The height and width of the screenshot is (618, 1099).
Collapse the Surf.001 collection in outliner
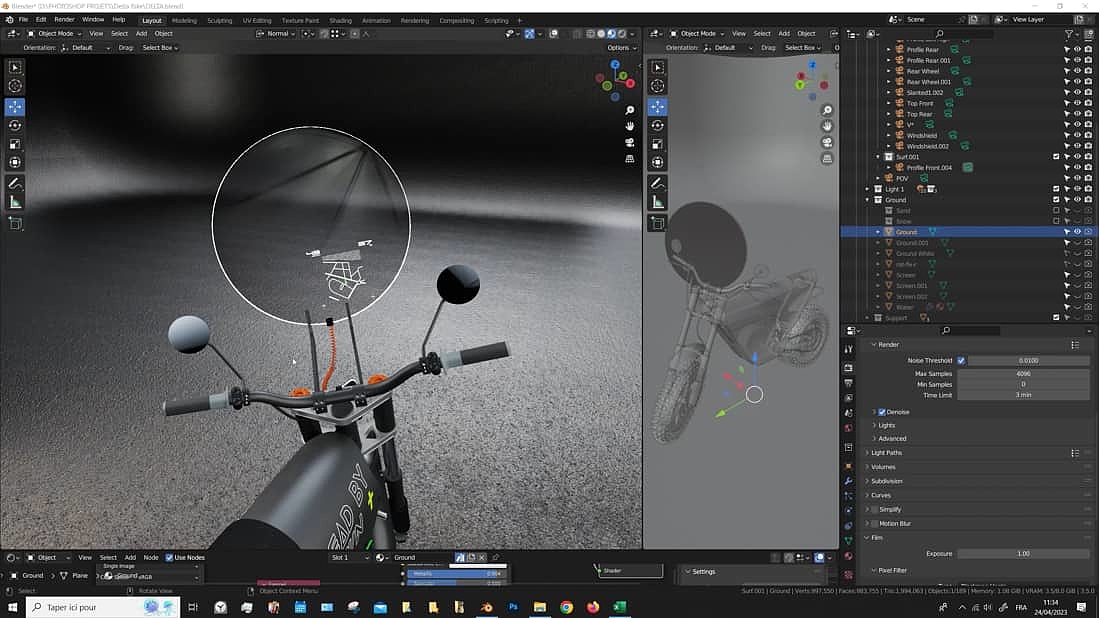click(x=878, y=157)
